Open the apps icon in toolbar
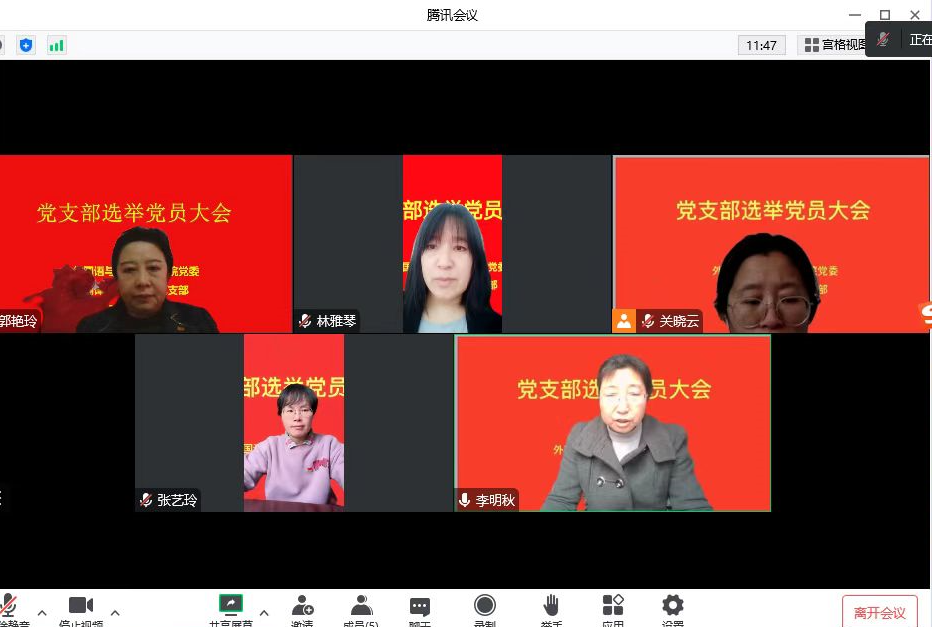Image resolution: width=932 pixels, height=627 pixels. click(612, 606)
